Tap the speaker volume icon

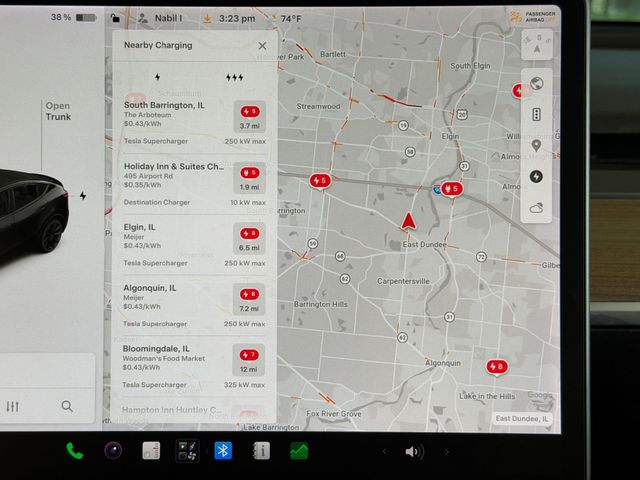pyautogui.click(x=414, y=452)
